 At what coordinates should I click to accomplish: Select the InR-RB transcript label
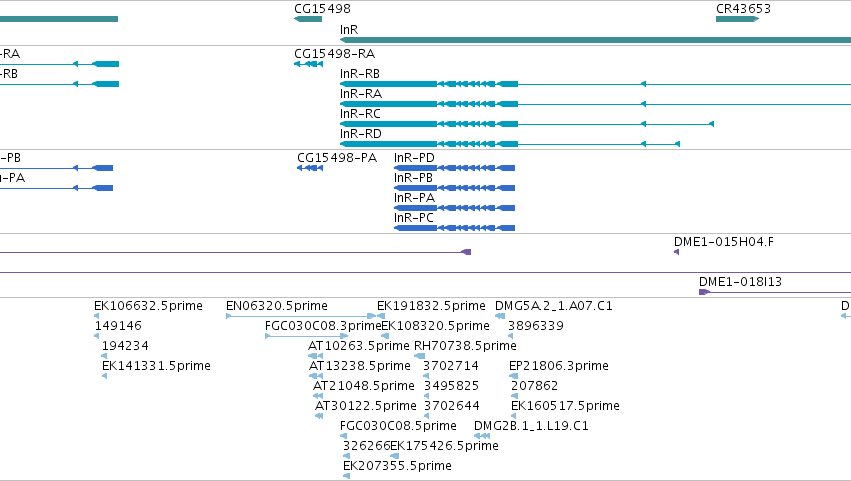pos(360,74)
